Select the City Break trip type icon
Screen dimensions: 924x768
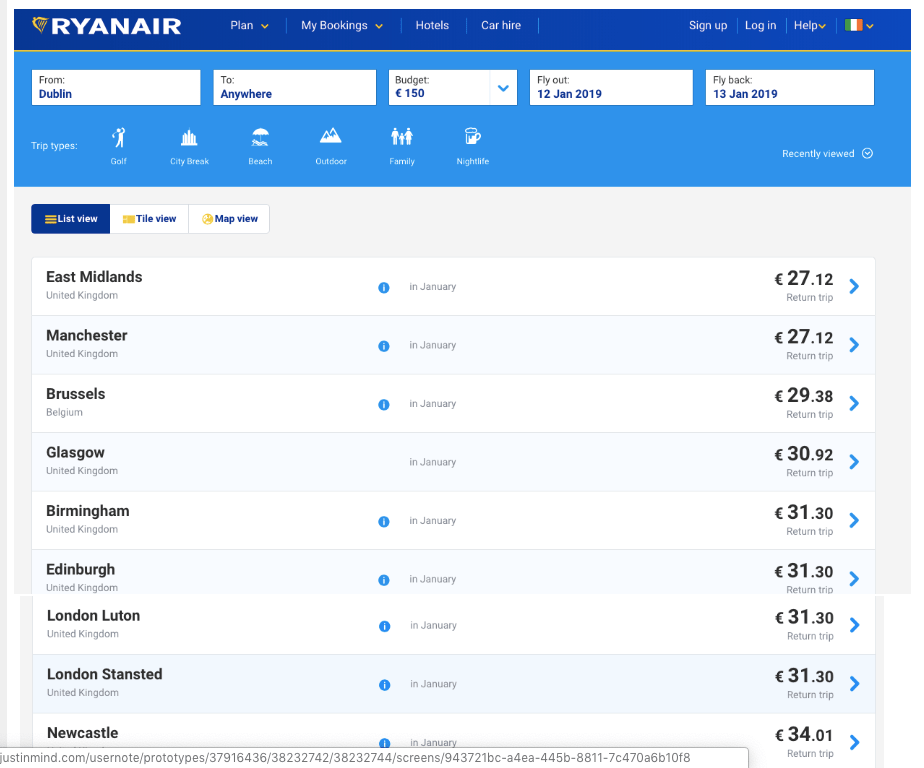[189, 138]
